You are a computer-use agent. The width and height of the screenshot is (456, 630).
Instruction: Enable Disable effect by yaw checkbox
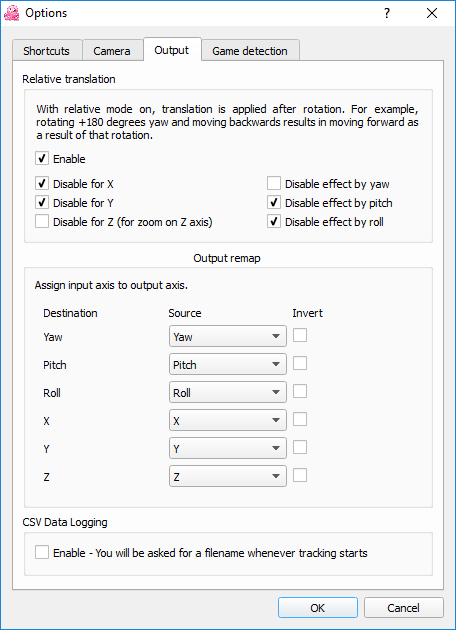coord(274,184)
